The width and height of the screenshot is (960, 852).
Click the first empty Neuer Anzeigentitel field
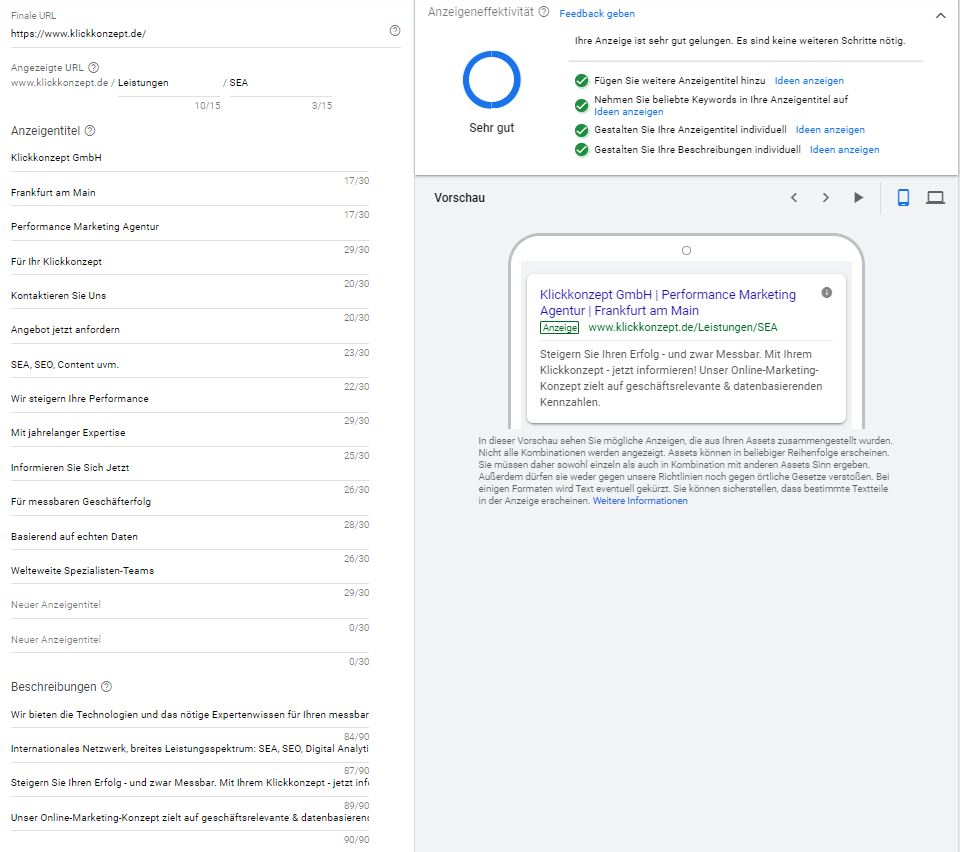(x=190, y=605)
